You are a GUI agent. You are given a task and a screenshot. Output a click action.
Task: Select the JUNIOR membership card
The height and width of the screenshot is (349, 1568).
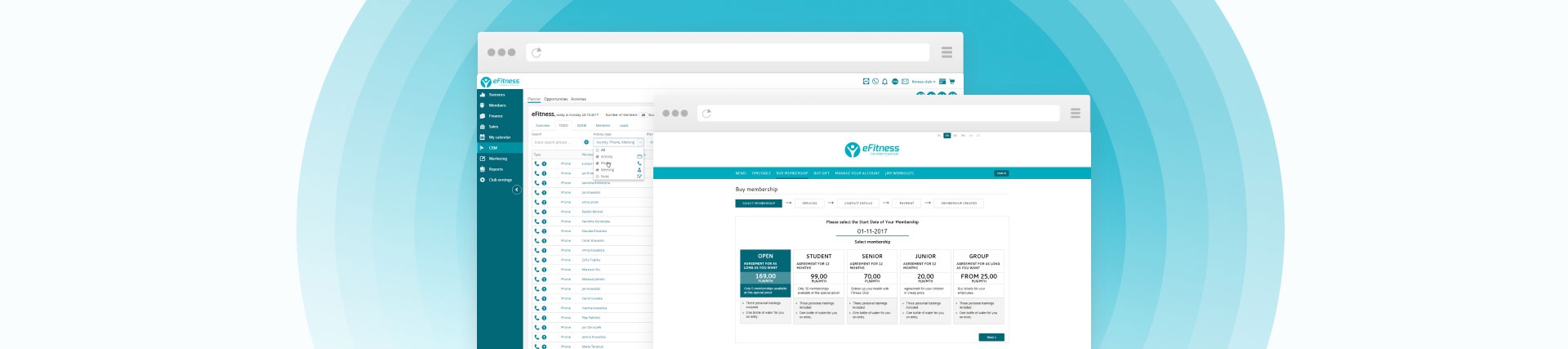(x=925, y=286)
